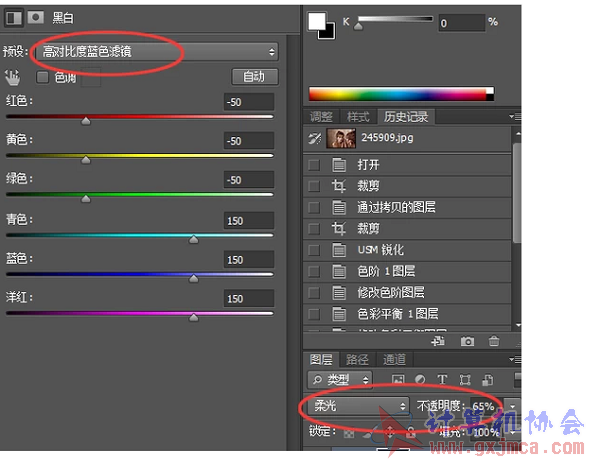The image size is (600, 466).
Task: Filter layers by pixel layer icon
Action: click(398, 380)
